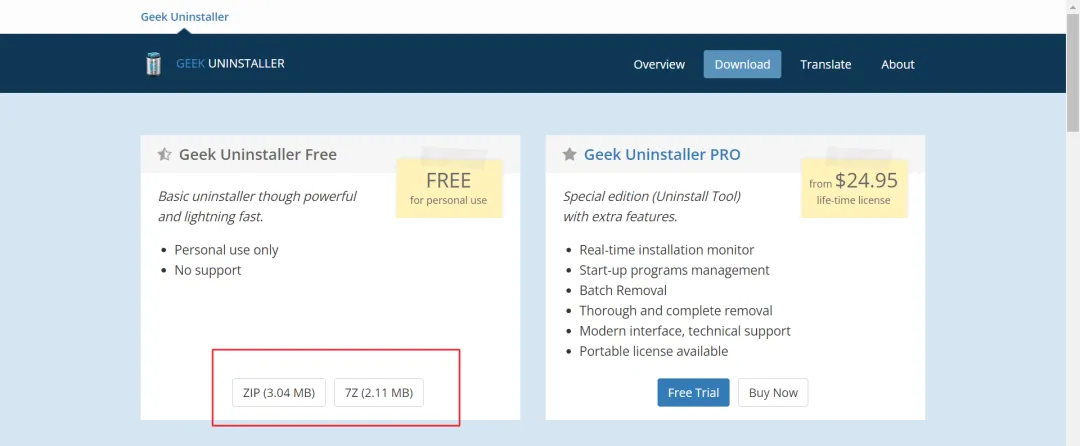Click the GEEK UNINSTALLER logo text
The image size is (1080, 446).
click(x=230, y=64)
